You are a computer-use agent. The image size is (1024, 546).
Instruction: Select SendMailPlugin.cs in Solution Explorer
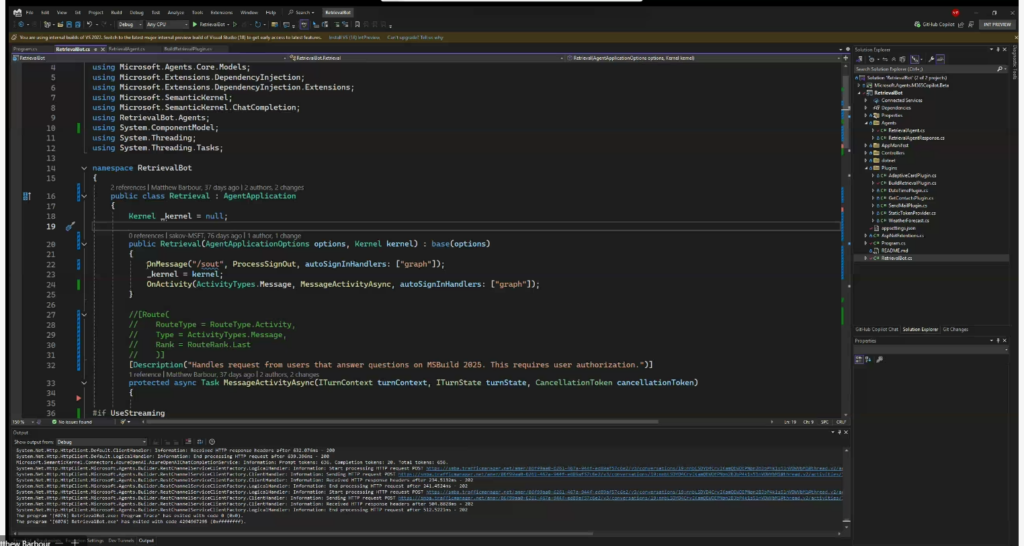[x=907, y=206]
